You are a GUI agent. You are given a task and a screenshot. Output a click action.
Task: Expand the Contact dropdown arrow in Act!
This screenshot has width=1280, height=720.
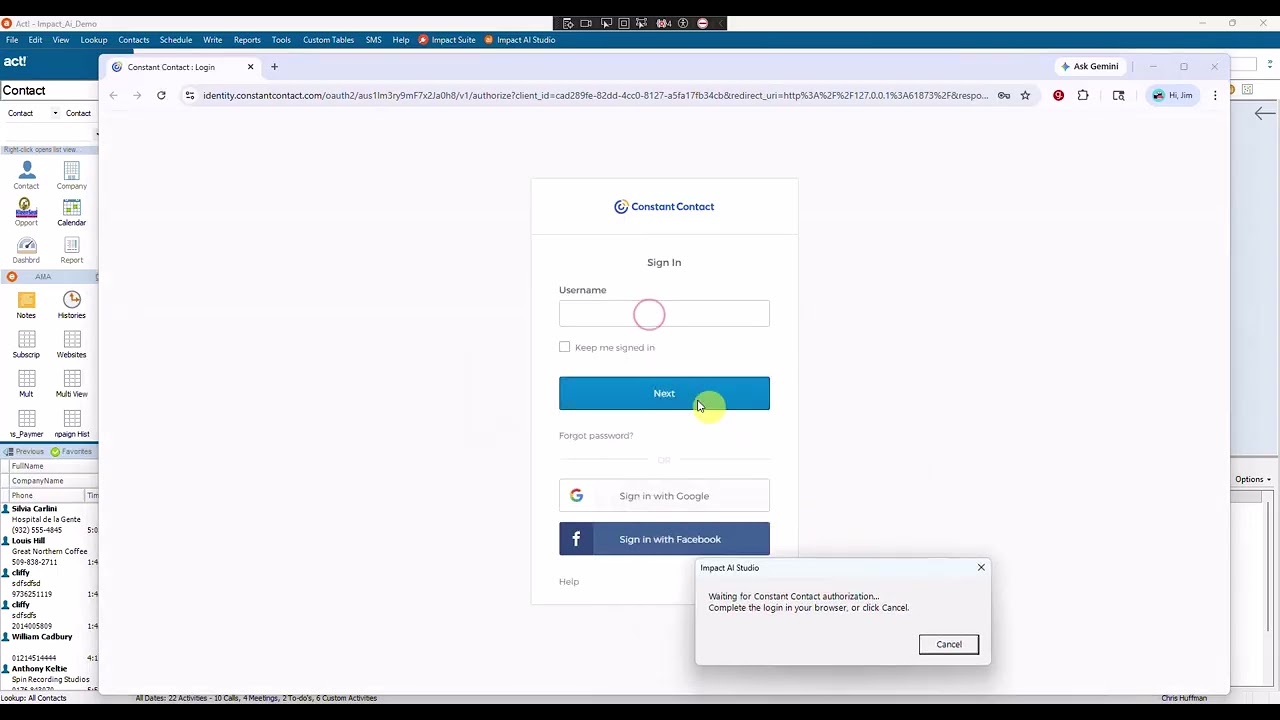pyautogui.click(x=55, y=113)
